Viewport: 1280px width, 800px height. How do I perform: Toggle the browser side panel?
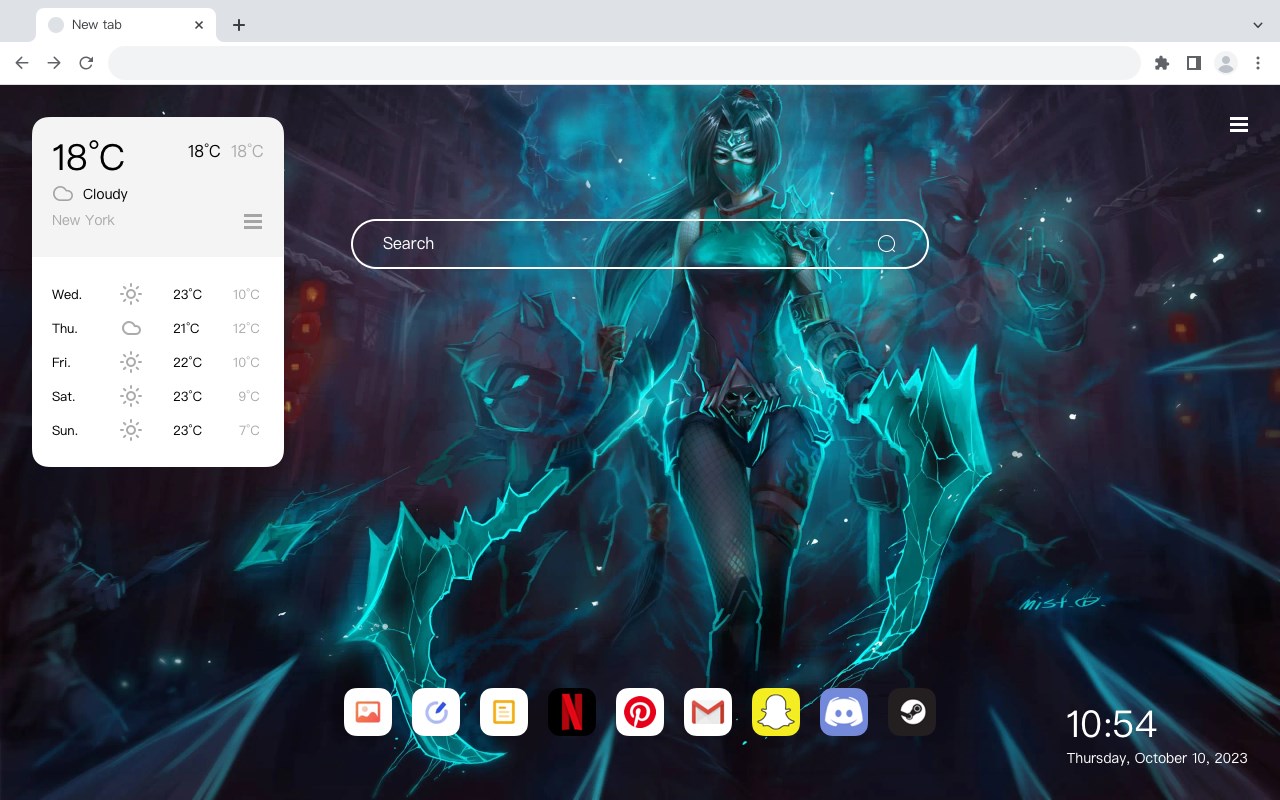(x=1193, y=63)
